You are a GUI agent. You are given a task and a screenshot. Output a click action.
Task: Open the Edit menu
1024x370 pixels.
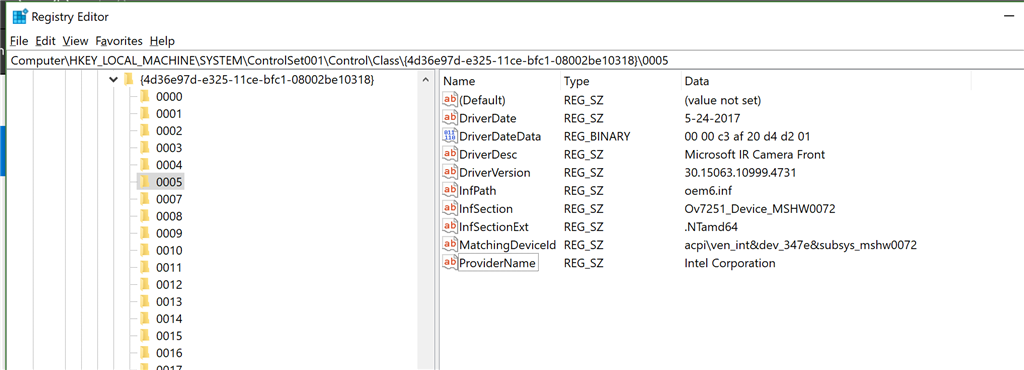45,40
